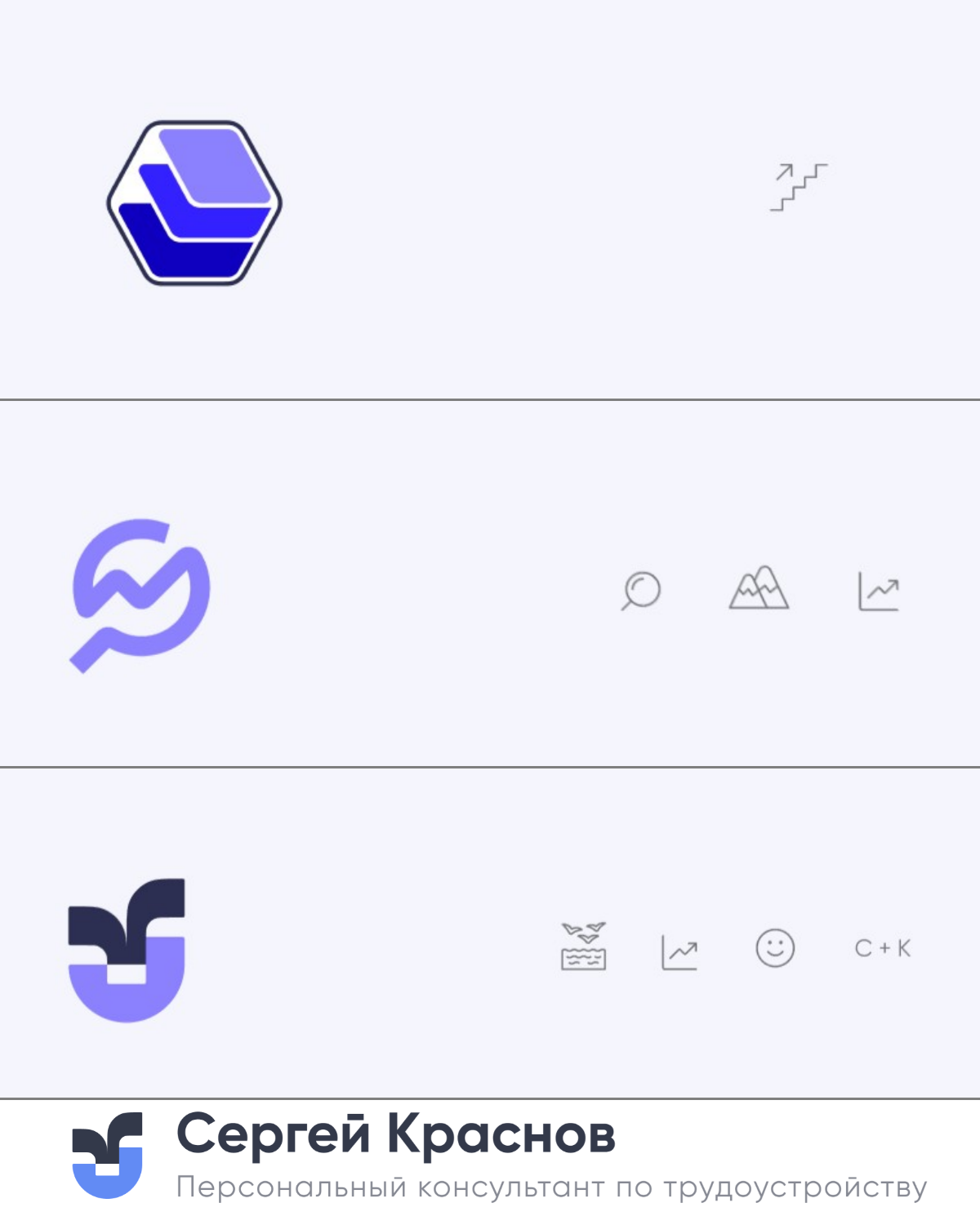Viewport: 980px width, 1225px height.
Task: Click the Персональный консультант по трудоустройству subtitle
Action: click(552, 1187)
